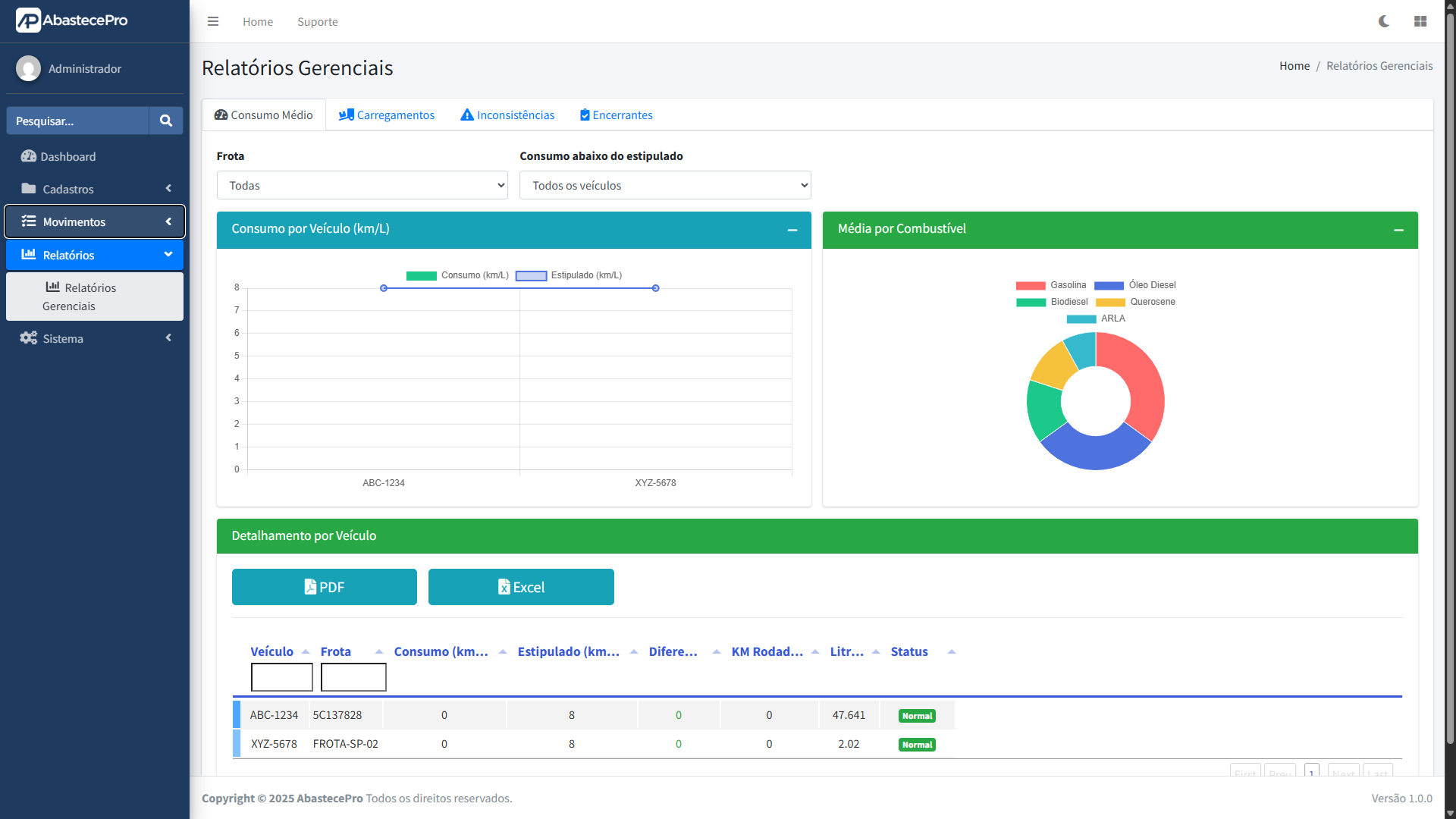This screenshot has width=1456, height=819.
Task: Click the Dashboard gauge icon in sidebar
Action: (29, 156)
